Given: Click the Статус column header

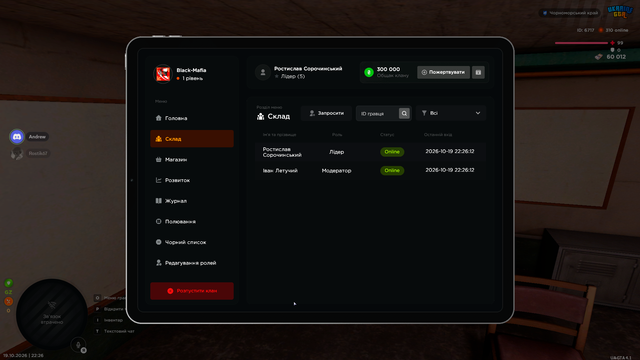Looking at the screenshot, I should [x=387, y=135].
